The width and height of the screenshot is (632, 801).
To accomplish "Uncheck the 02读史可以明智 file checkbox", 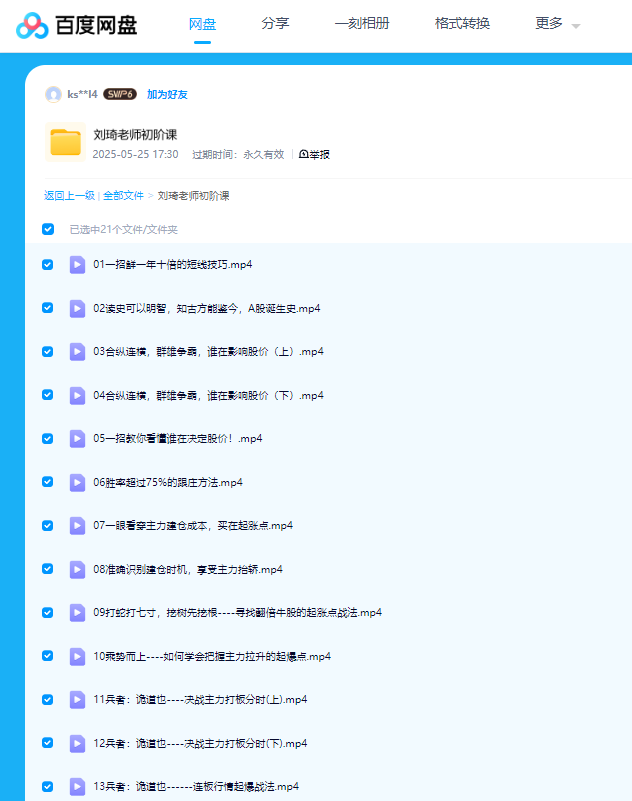I will pyautogui.click(x=48, y=308).
